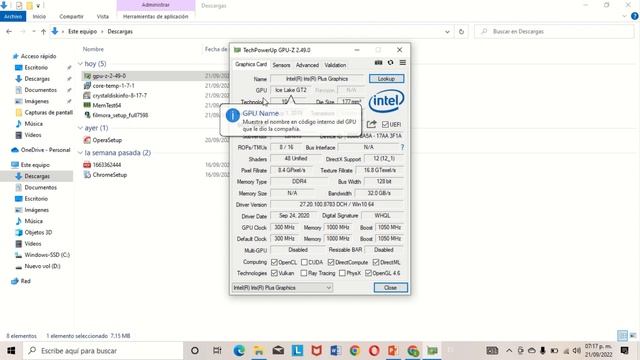The image size is (640, 360).
Task: Open Task View on the taskbar
Action: pyautogui.click(x=217, y=351)
